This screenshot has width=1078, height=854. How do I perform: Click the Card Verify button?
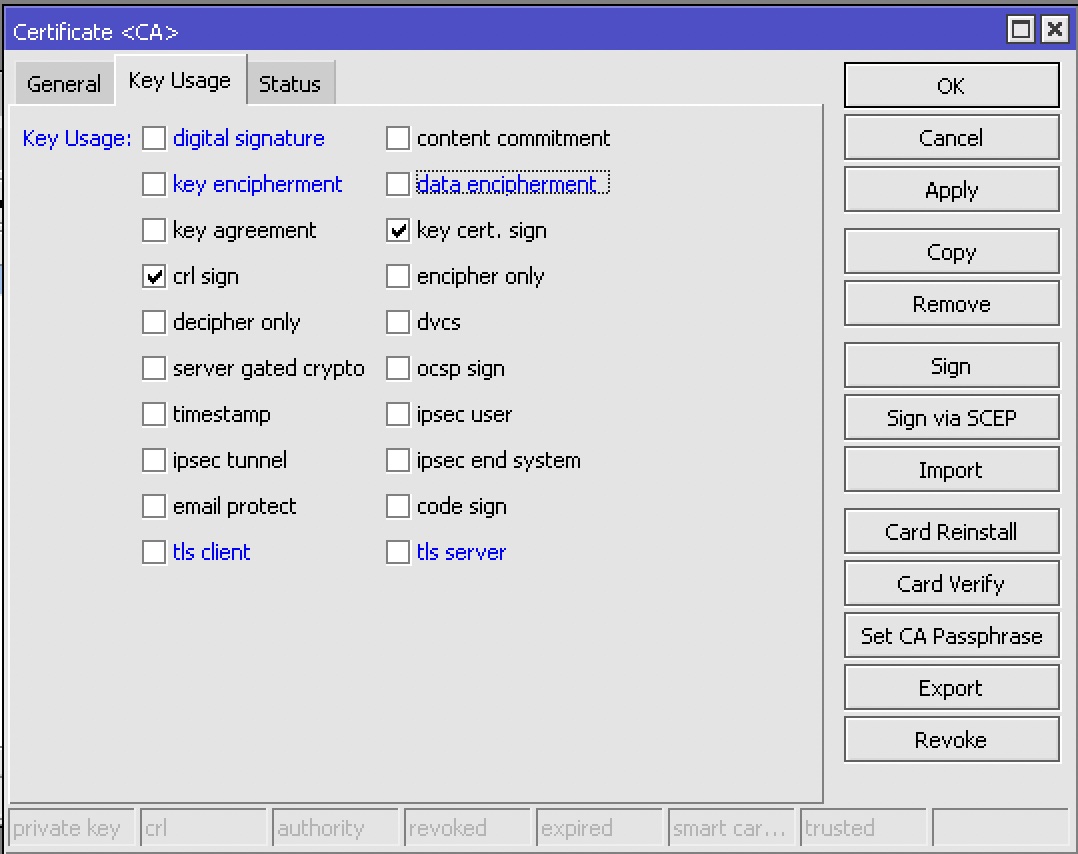pyautogui.click(x=951, y=584)
